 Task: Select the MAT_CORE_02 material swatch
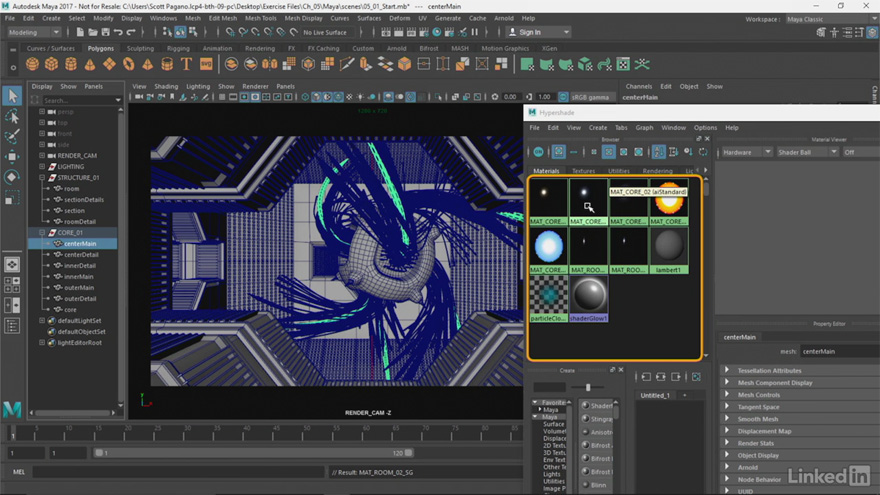pyautogui.click(x=588, y=202)
